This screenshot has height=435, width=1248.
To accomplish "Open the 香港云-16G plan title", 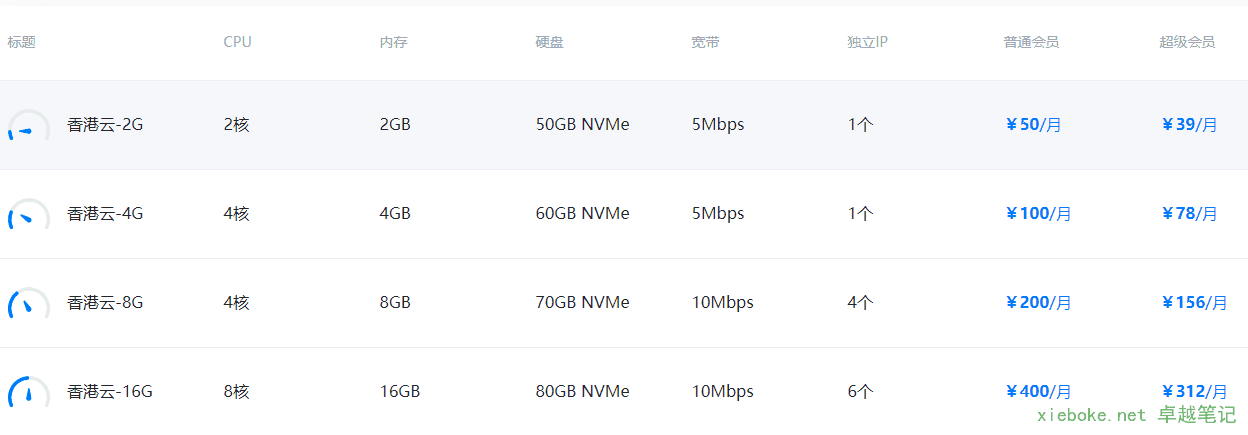I will 110,391.
